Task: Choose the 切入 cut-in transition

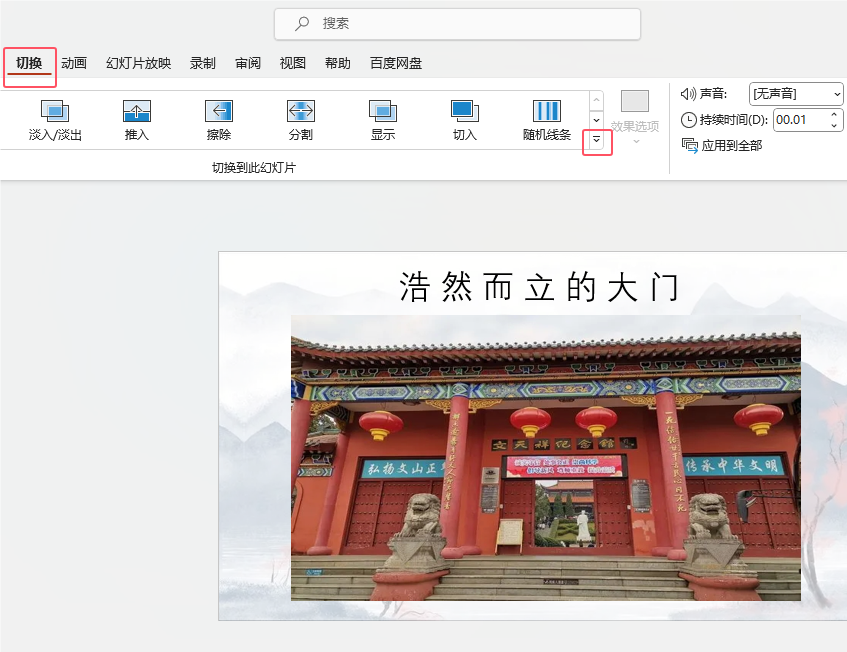Action: [x=465, y=120]
